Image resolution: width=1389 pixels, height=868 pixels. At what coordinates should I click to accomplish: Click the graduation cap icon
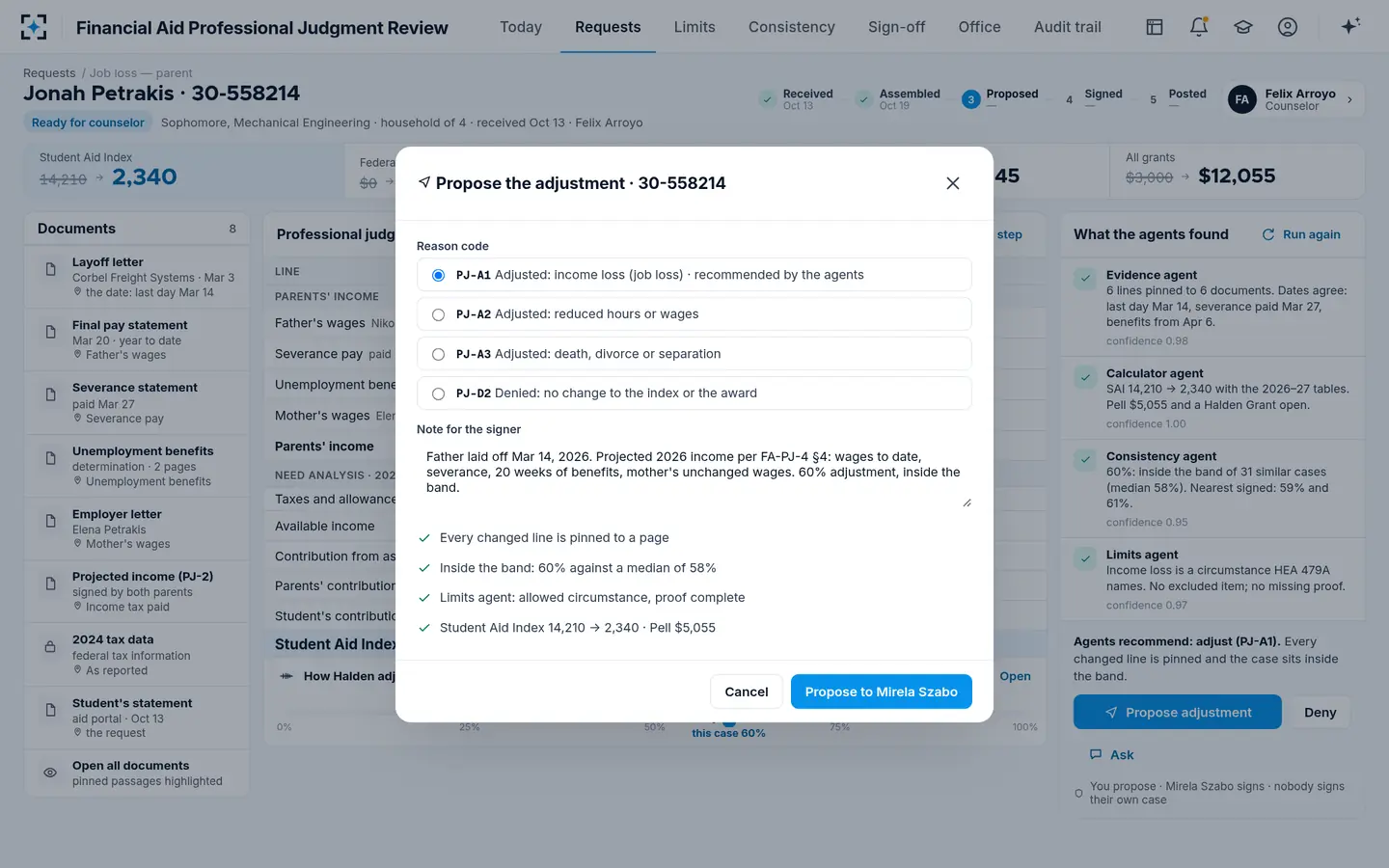tap(1243, 27)
